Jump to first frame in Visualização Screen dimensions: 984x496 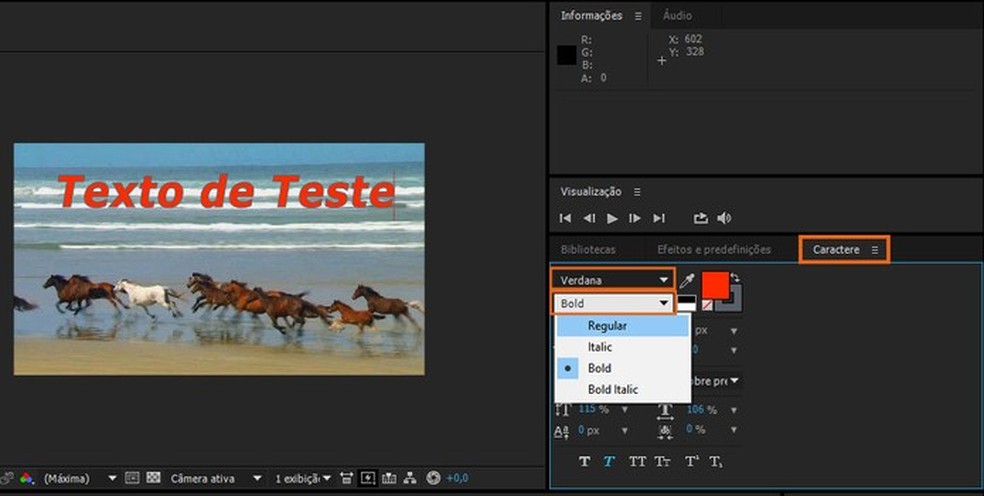566,218
